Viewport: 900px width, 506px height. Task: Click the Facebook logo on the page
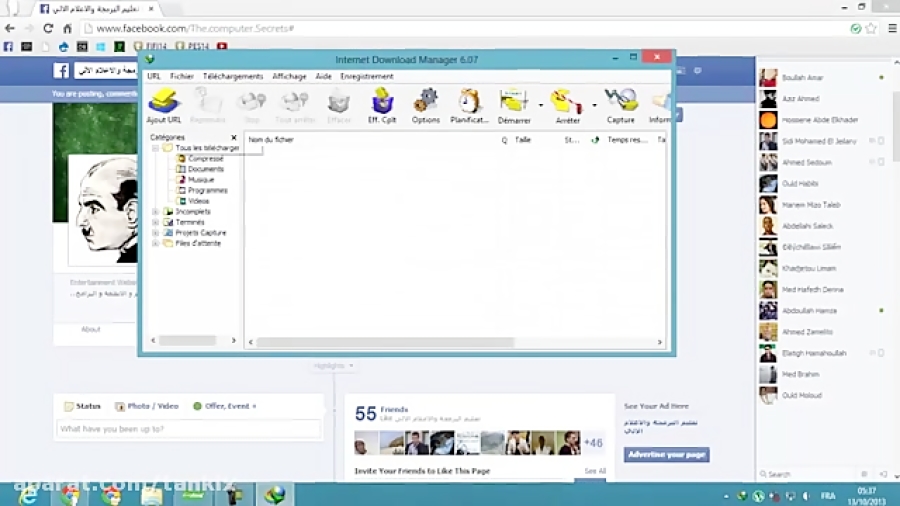61,70
